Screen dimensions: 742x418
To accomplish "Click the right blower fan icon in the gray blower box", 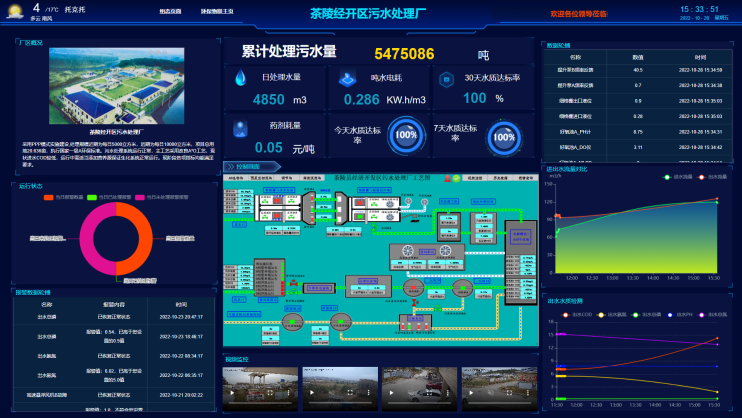I will click(x=445, y=251).
